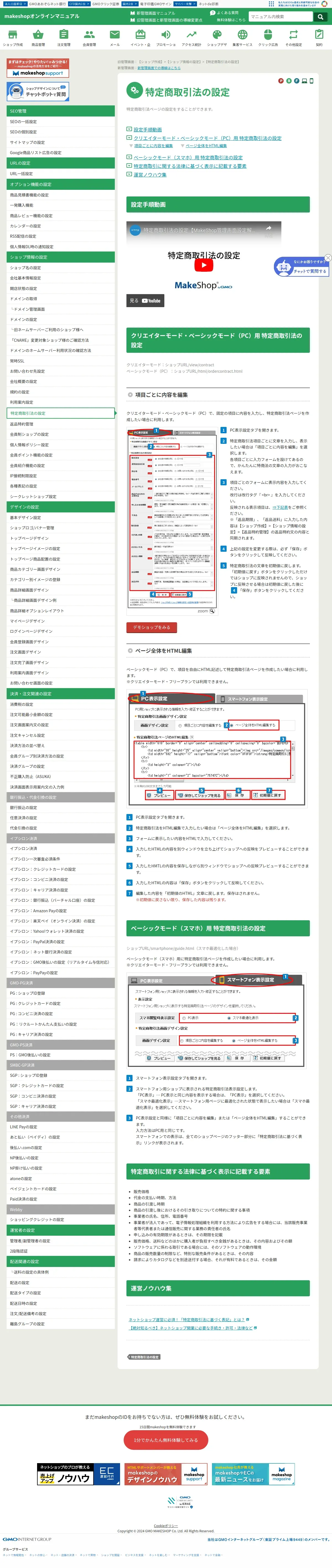Select 常時SSL in sidebar

pos(60,361)
